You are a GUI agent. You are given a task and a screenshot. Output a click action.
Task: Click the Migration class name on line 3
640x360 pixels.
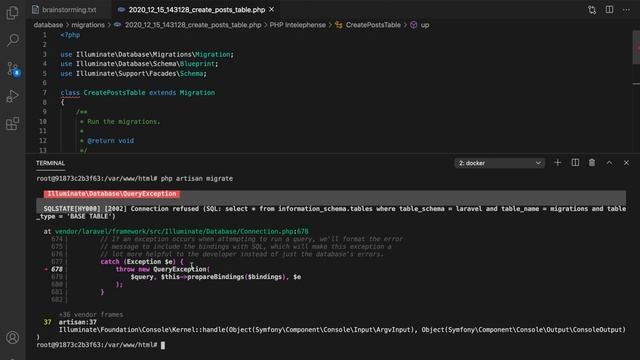213,54
